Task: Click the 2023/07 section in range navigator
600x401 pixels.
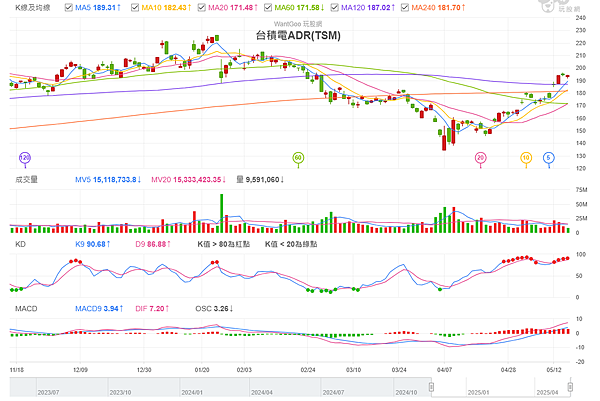Action: point(72,387)
